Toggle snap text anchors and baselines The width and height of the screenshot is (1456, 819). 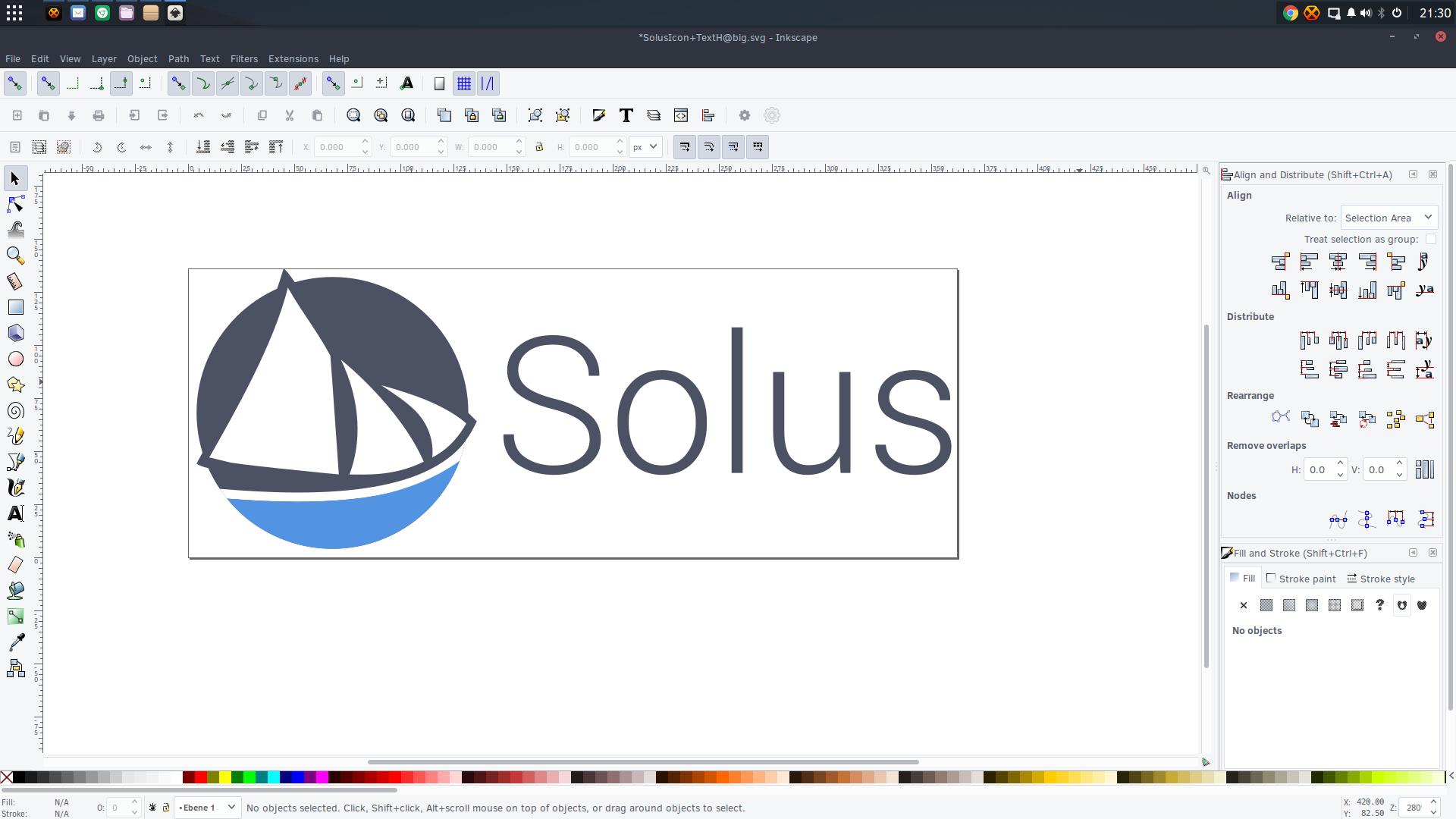407,83
